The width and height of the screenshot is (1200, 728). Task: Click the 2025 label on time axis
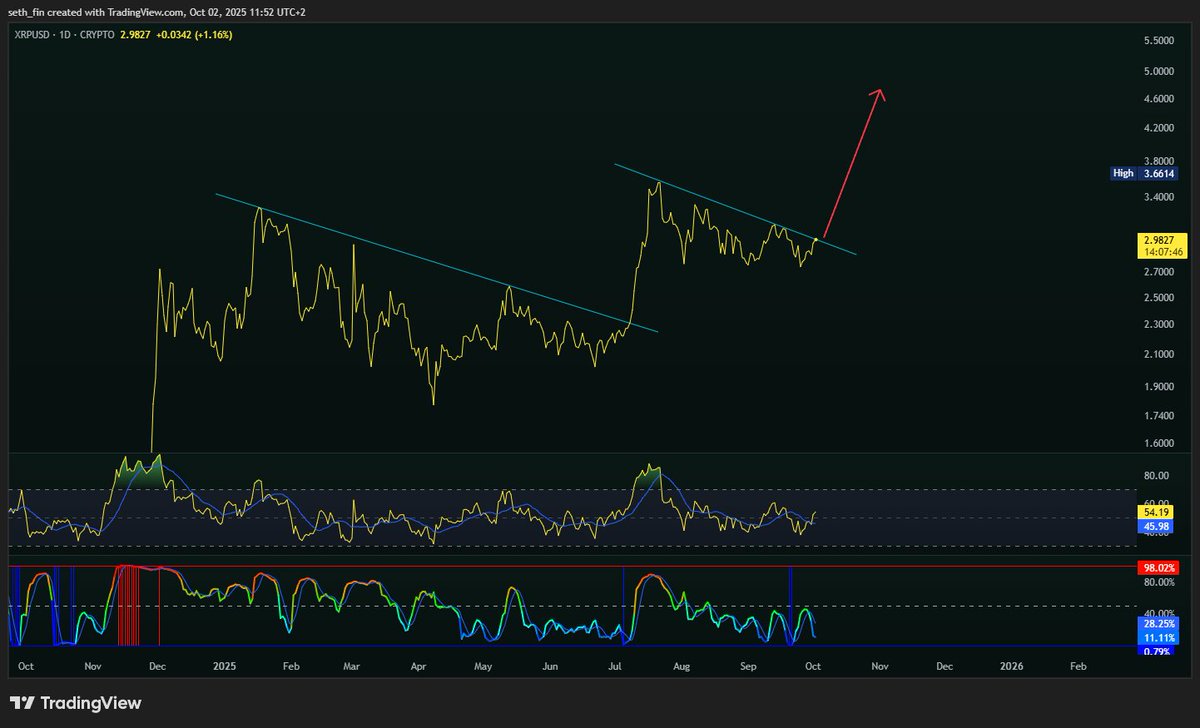223,665
